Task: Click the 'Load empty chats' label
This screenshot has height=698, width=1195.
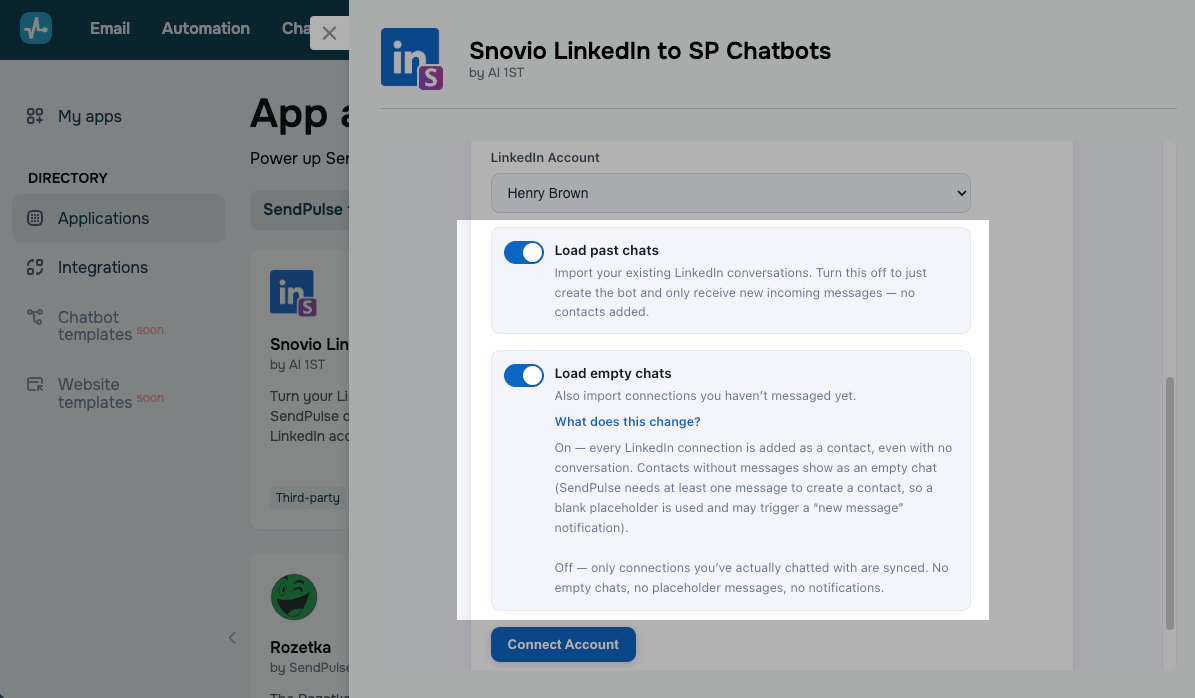Action: click(613, 373)
